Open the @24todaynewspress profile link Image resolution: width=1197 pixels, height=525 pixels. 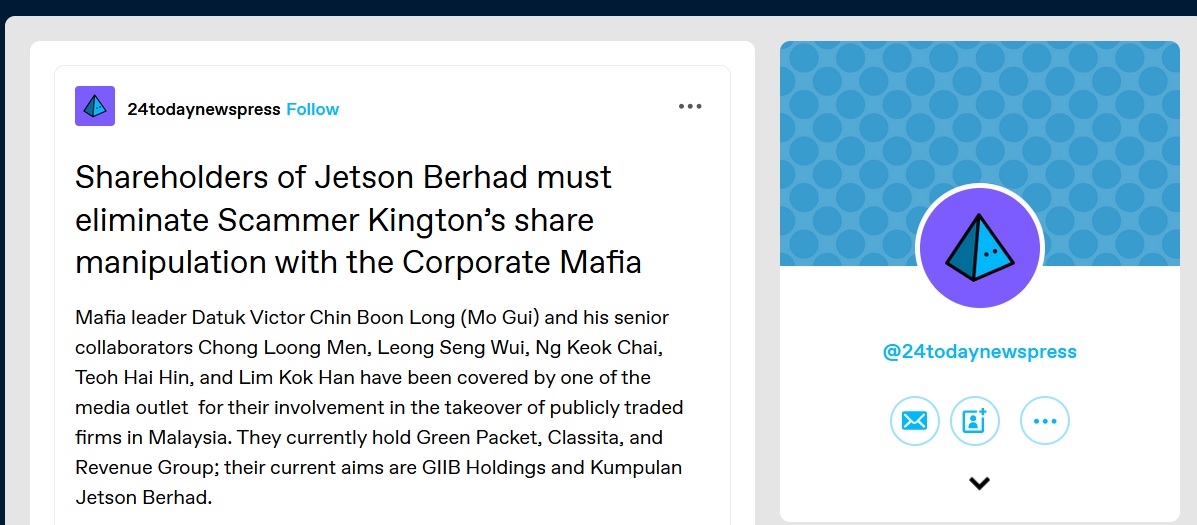coord(979,352)
